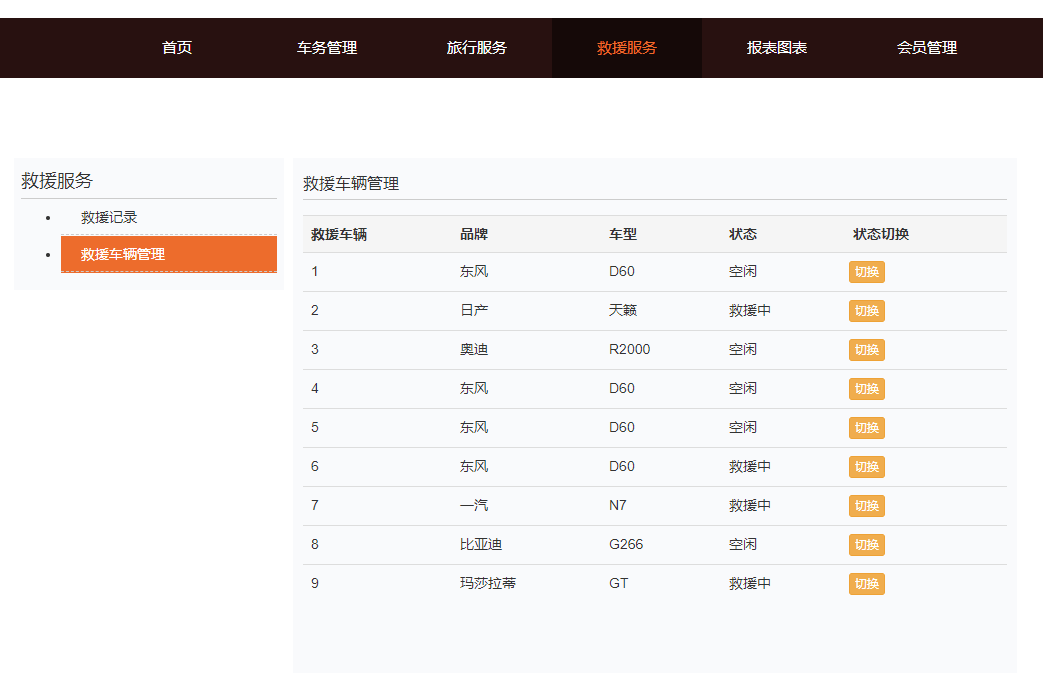
Task: Click 切换 for vehicle 4
Action: 866,388
